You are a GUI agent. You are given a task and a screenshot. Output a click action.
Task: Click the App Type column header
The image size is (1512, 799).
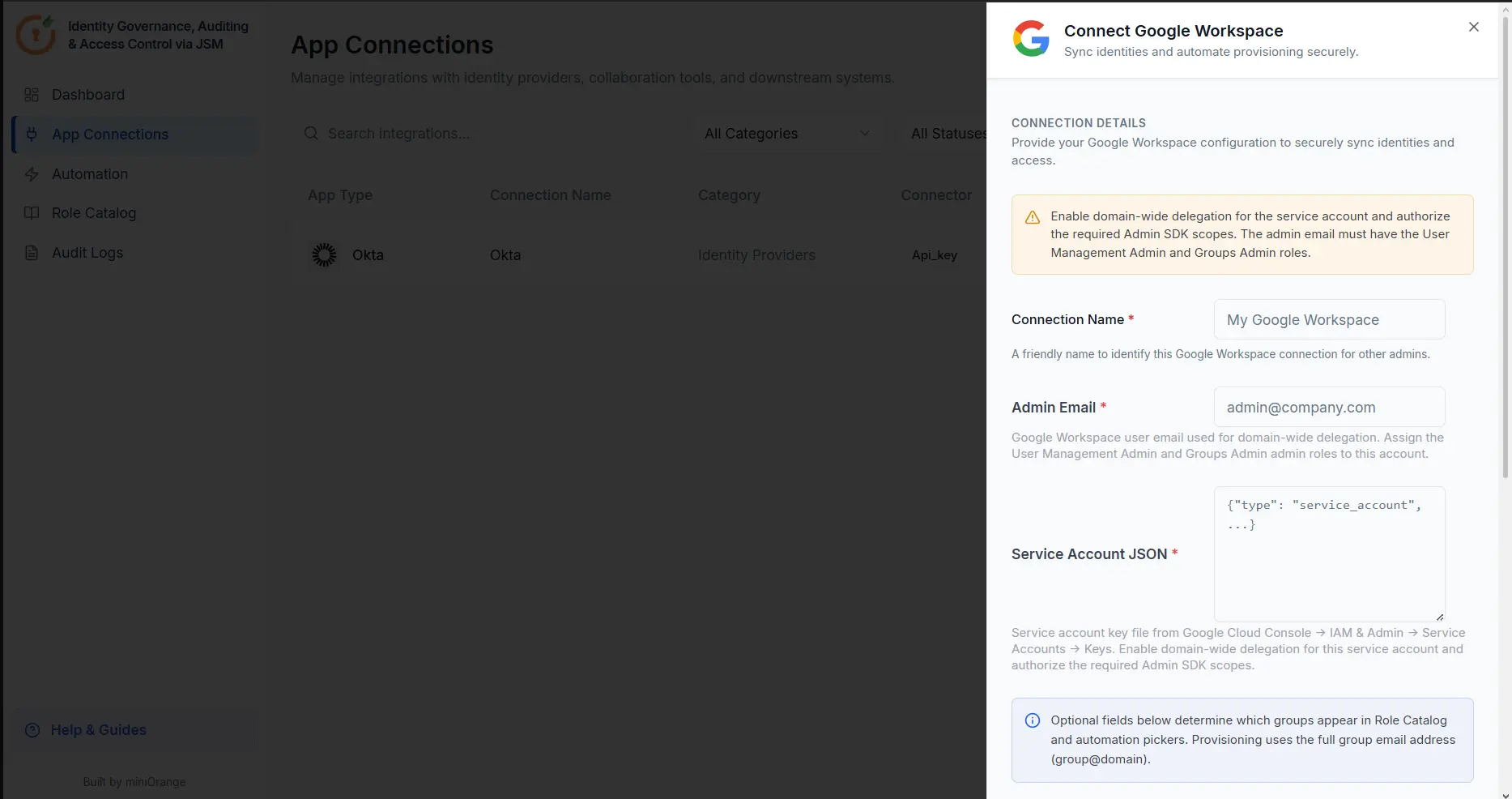[x=340, y=195]
